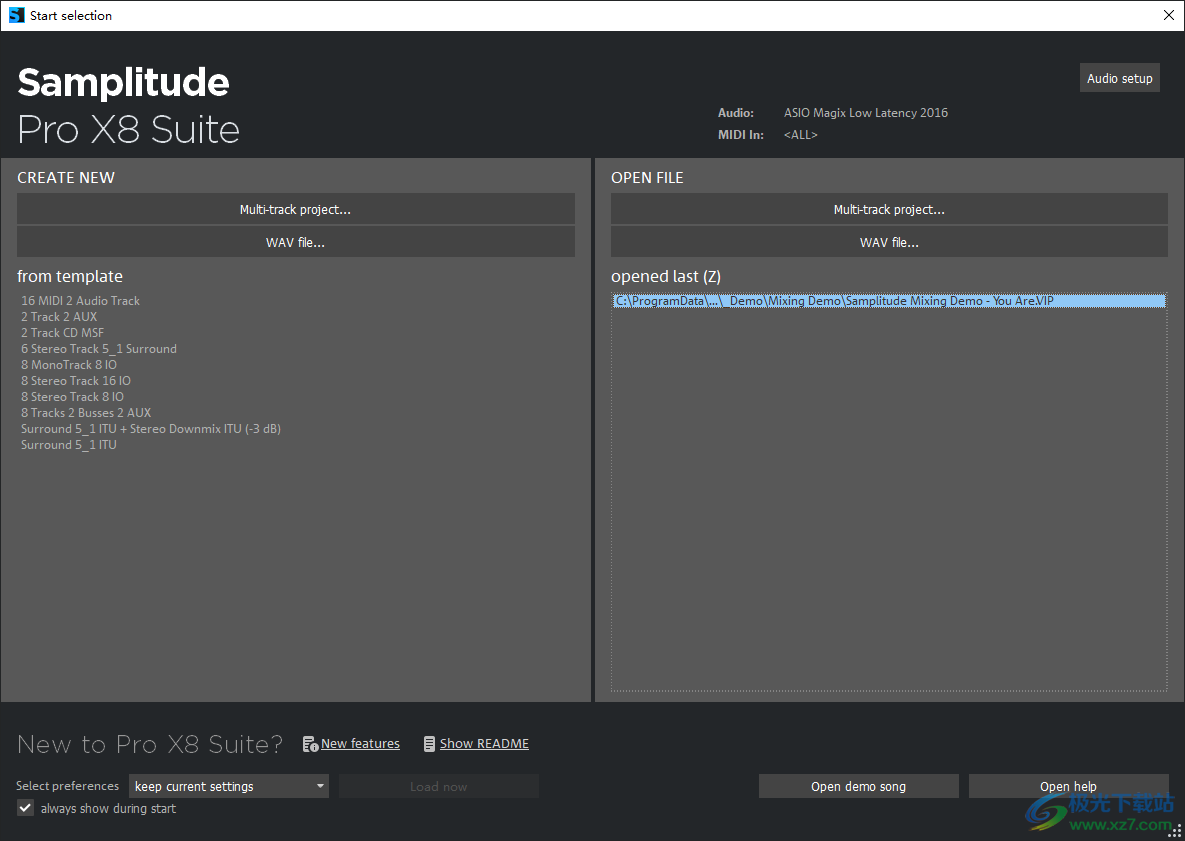This screenshot has width=1185, height=841.
Task: Open an existing WAV file
Action: coord(889,243)
